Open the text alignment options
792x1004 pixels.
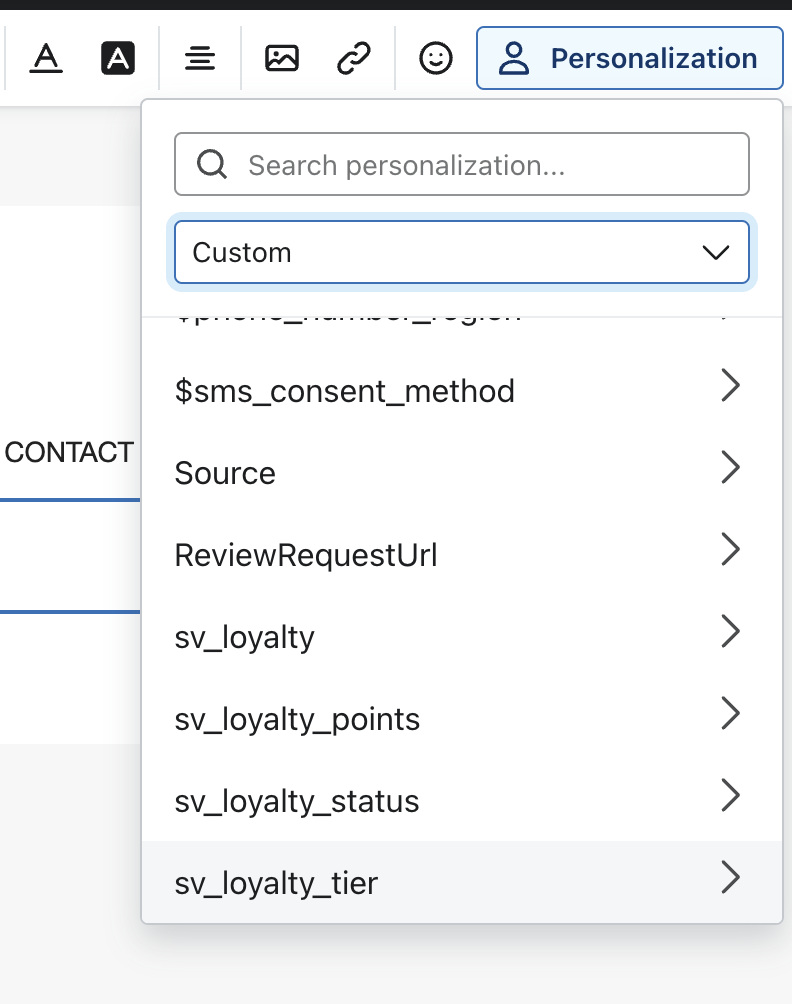(200, 59)
